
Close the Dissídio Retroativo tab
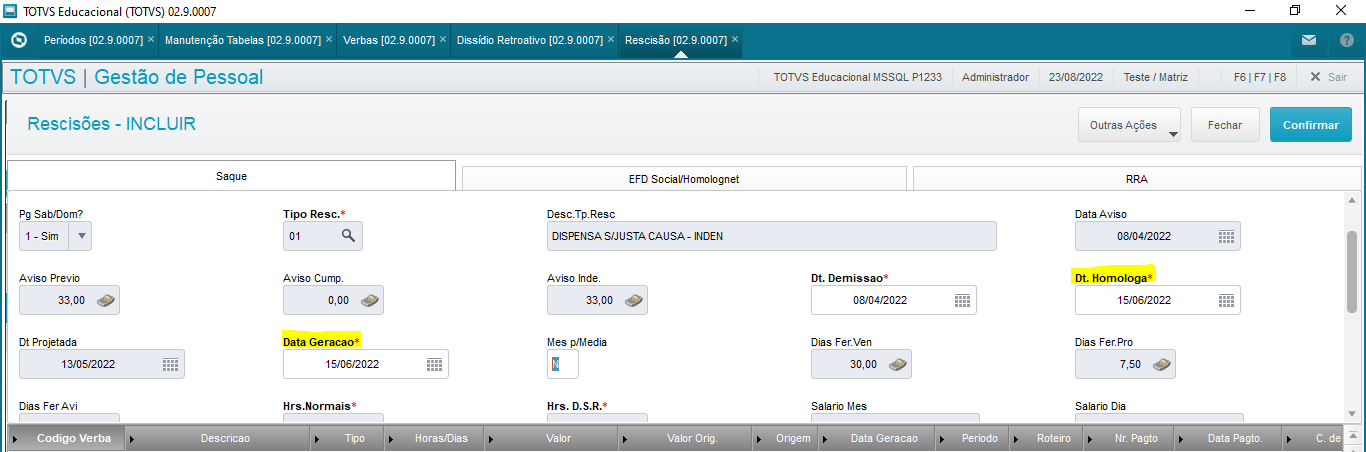(610, 40)
